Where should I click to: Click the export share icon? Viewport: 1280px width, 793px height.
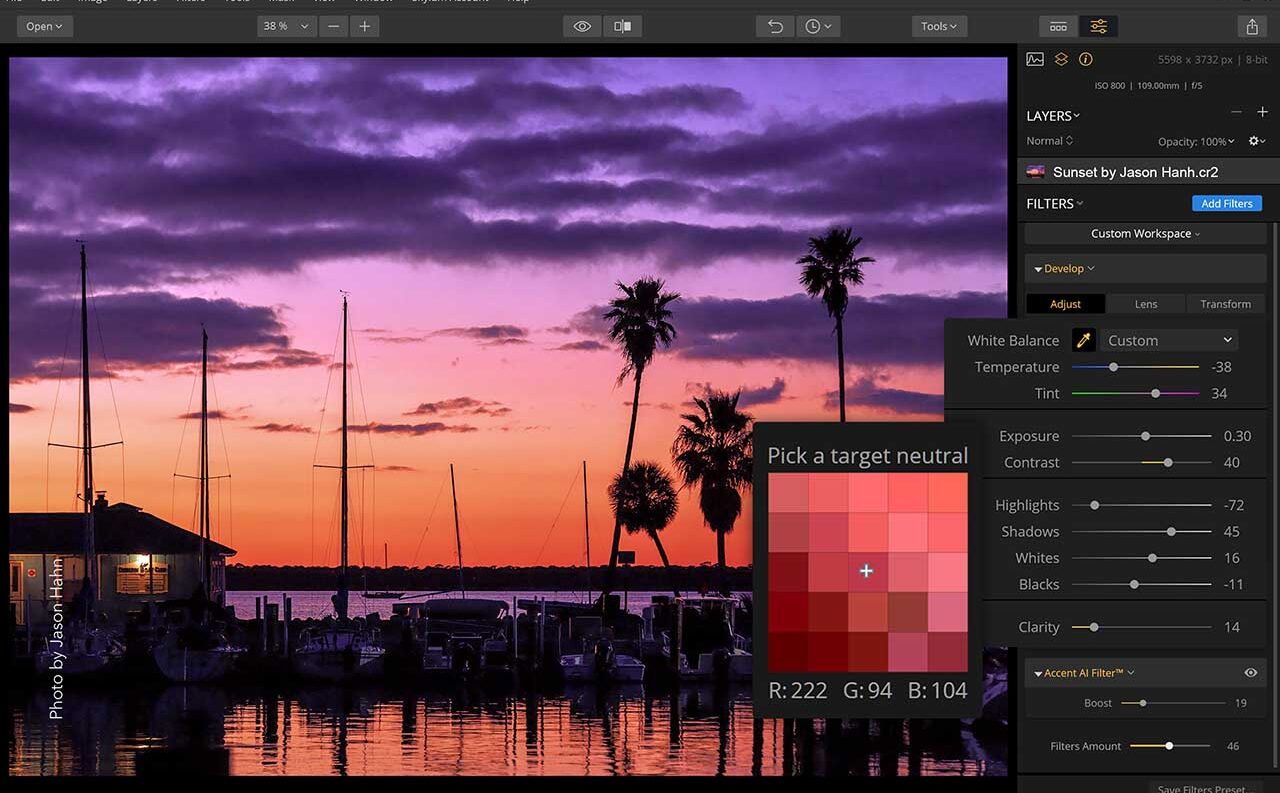tap(1252, 26)
